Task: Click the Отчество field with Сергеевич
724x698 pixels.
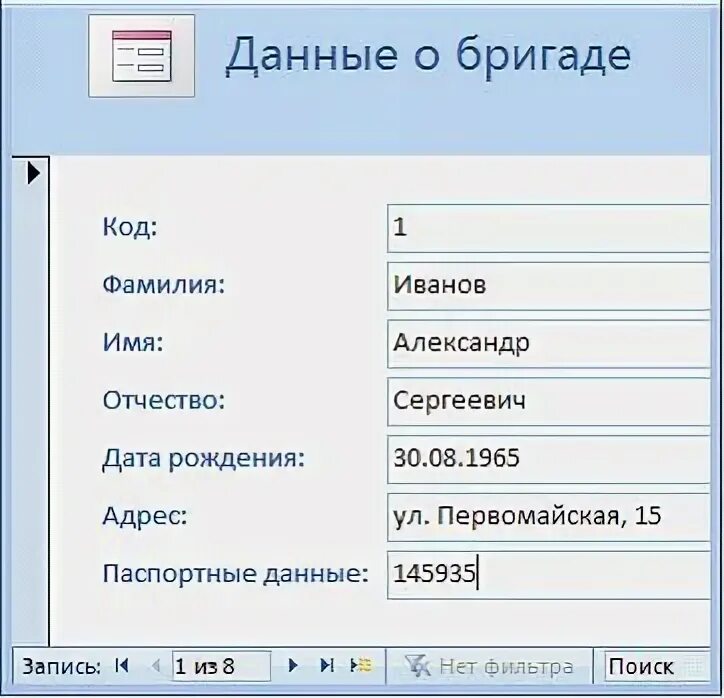Action: point(548,402)
